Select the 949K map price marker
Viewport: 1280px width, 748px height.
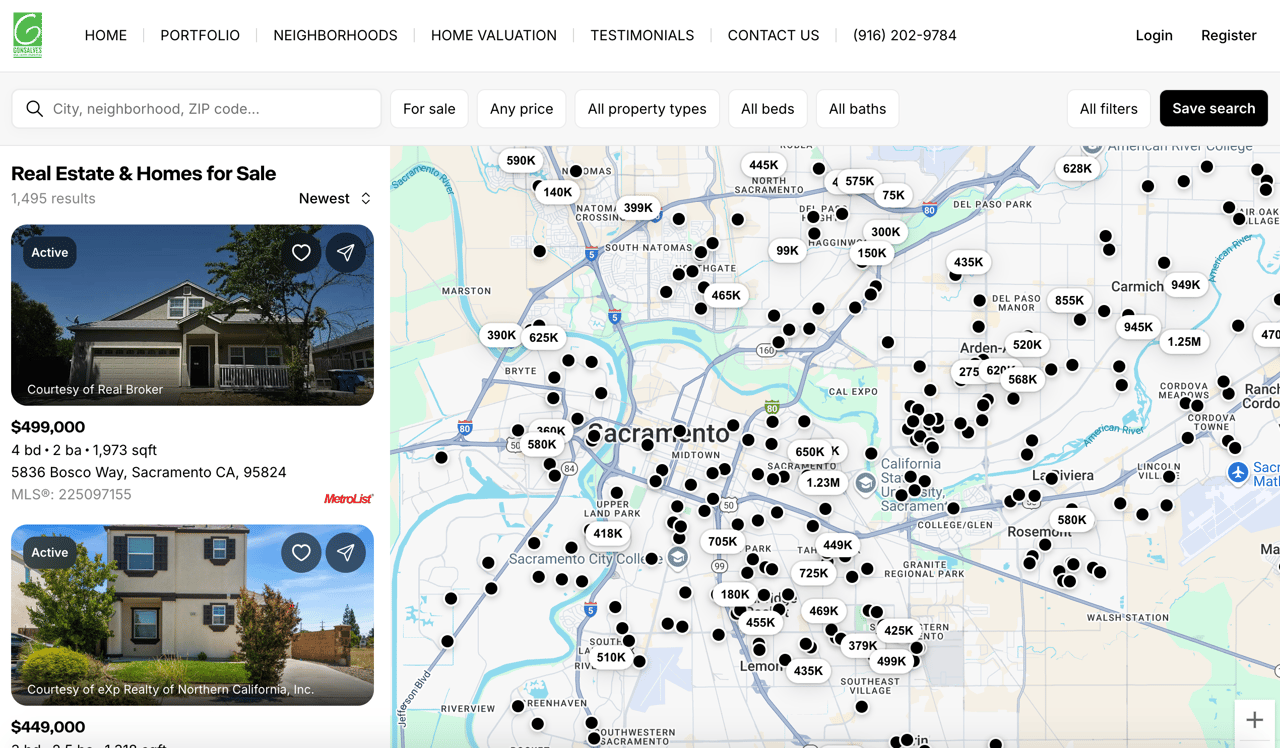tap(1185, 285)
